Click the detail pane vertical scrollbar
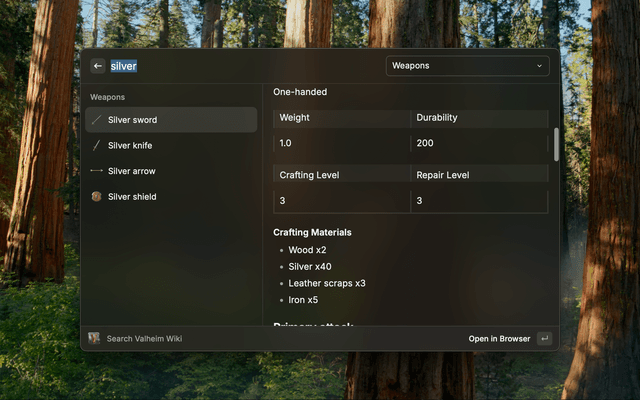 556,144
